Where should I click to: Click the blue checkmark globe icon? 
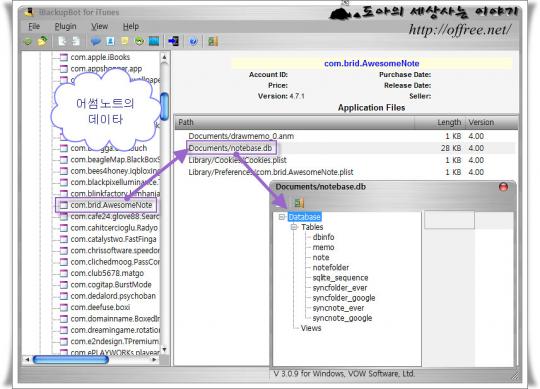193,42
